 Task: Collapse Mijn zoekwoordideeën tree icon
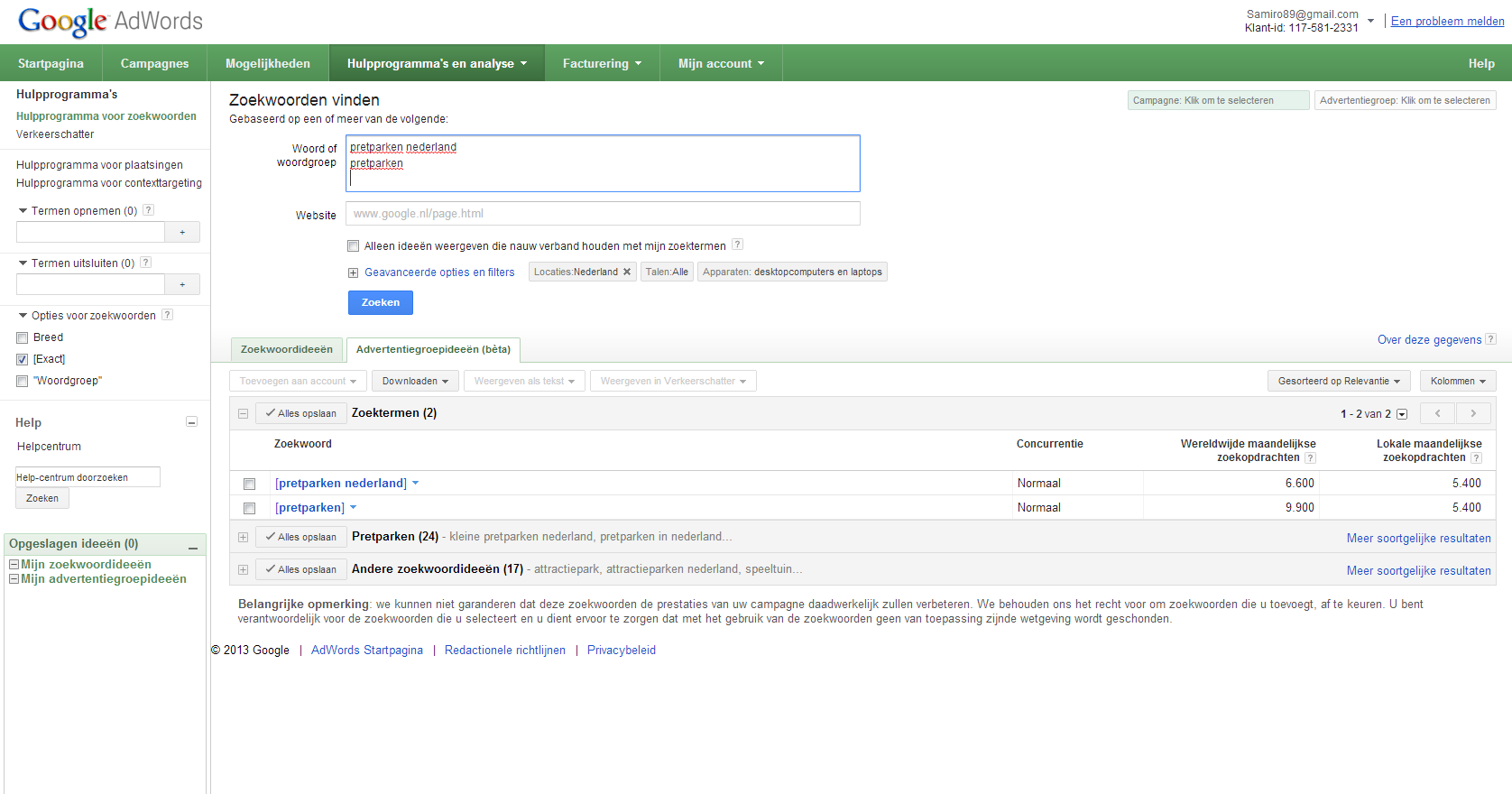point(14,564)
